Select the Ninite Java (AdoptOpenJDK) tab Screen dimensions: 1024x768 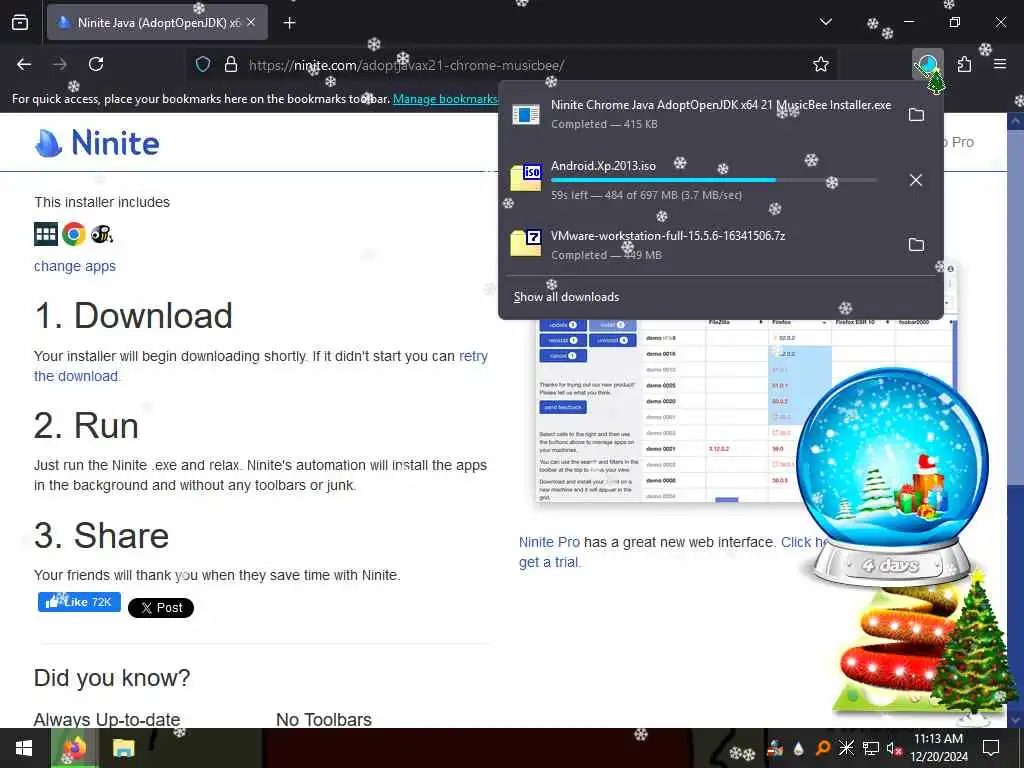(x=157, y=23)
